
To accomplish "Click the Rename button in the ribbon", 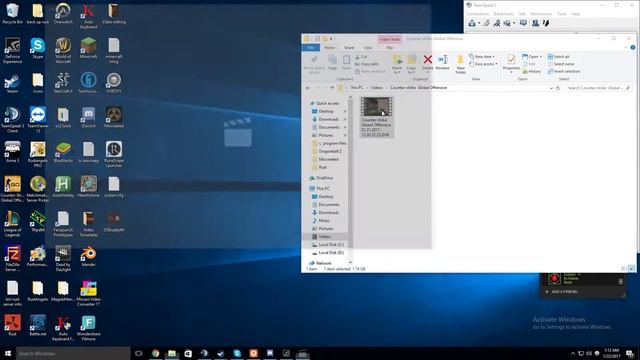I will click(442, 62).
